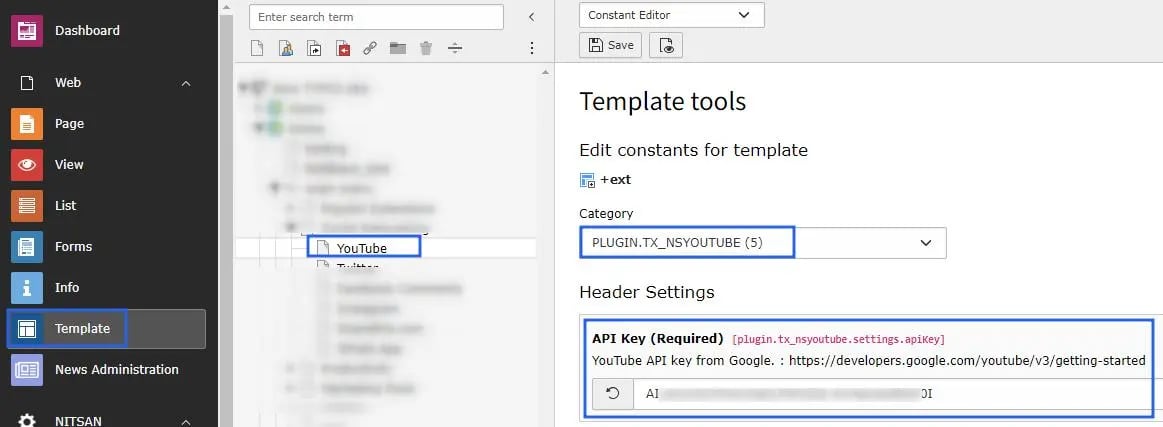Open the View module eye icon
The height and width of the screenshot is (427, 1163).
click(27, 165)
